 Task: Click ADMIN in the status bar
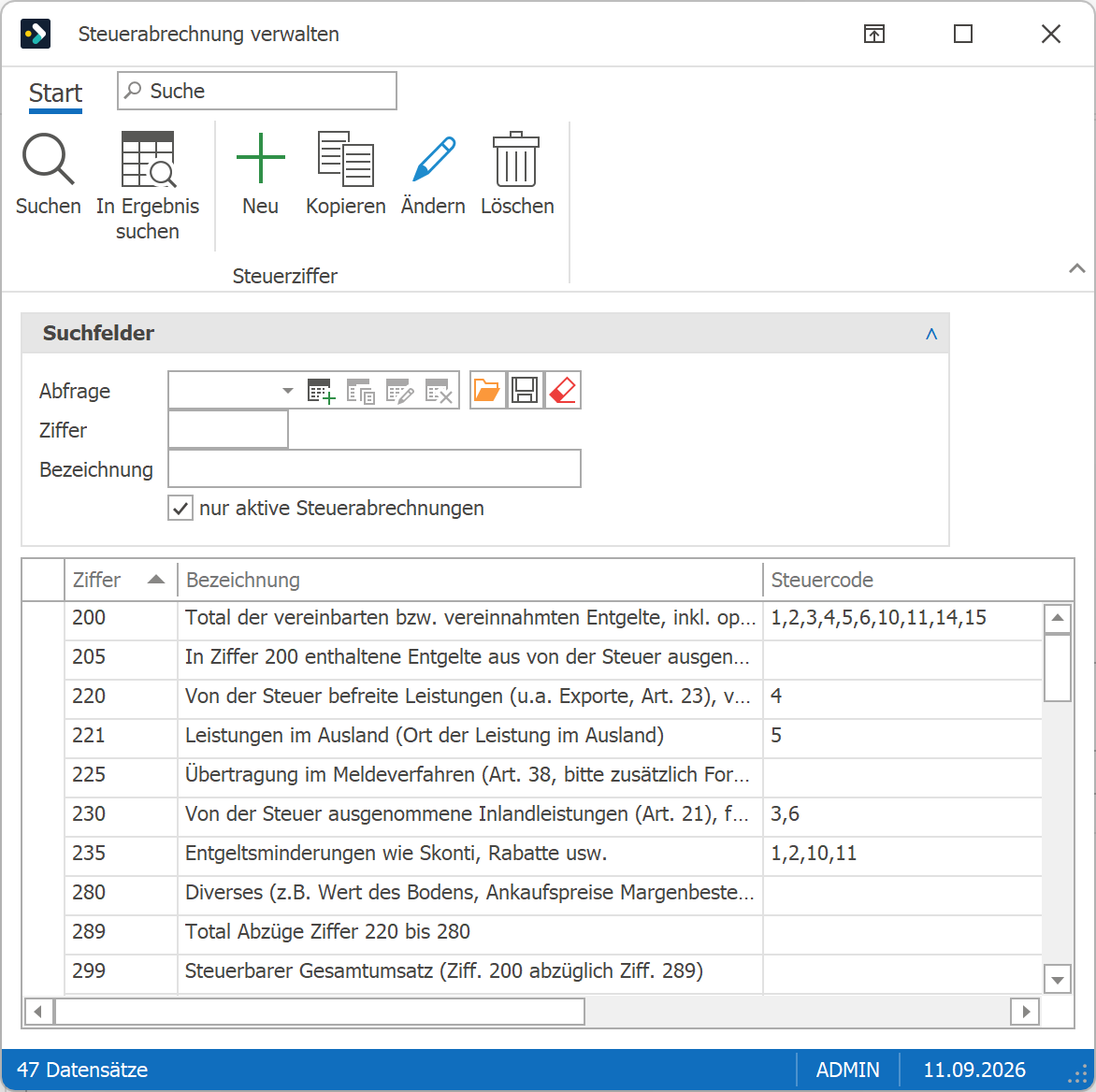coord(848,1070)
